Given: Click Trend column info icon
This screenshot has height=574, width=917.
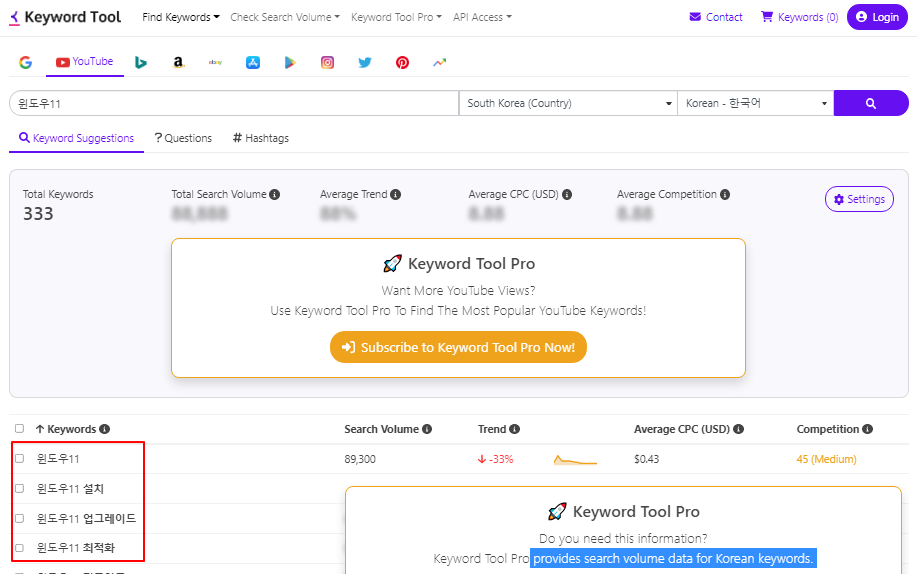Looking at the screenshot, I should pos(515,429).
